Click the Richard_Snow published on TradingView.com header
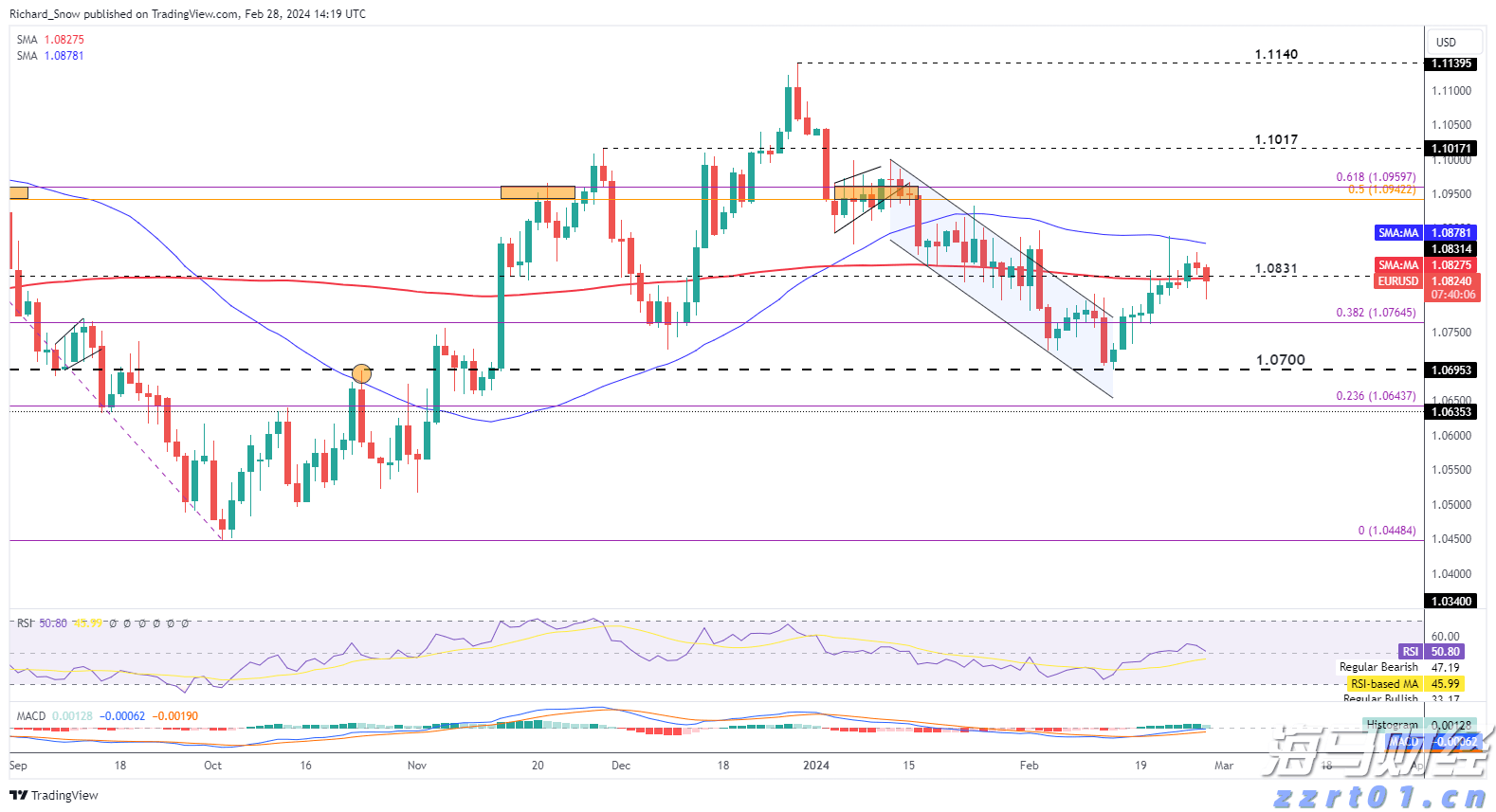Screen dimensions: 1496x812 pos(188,13)
